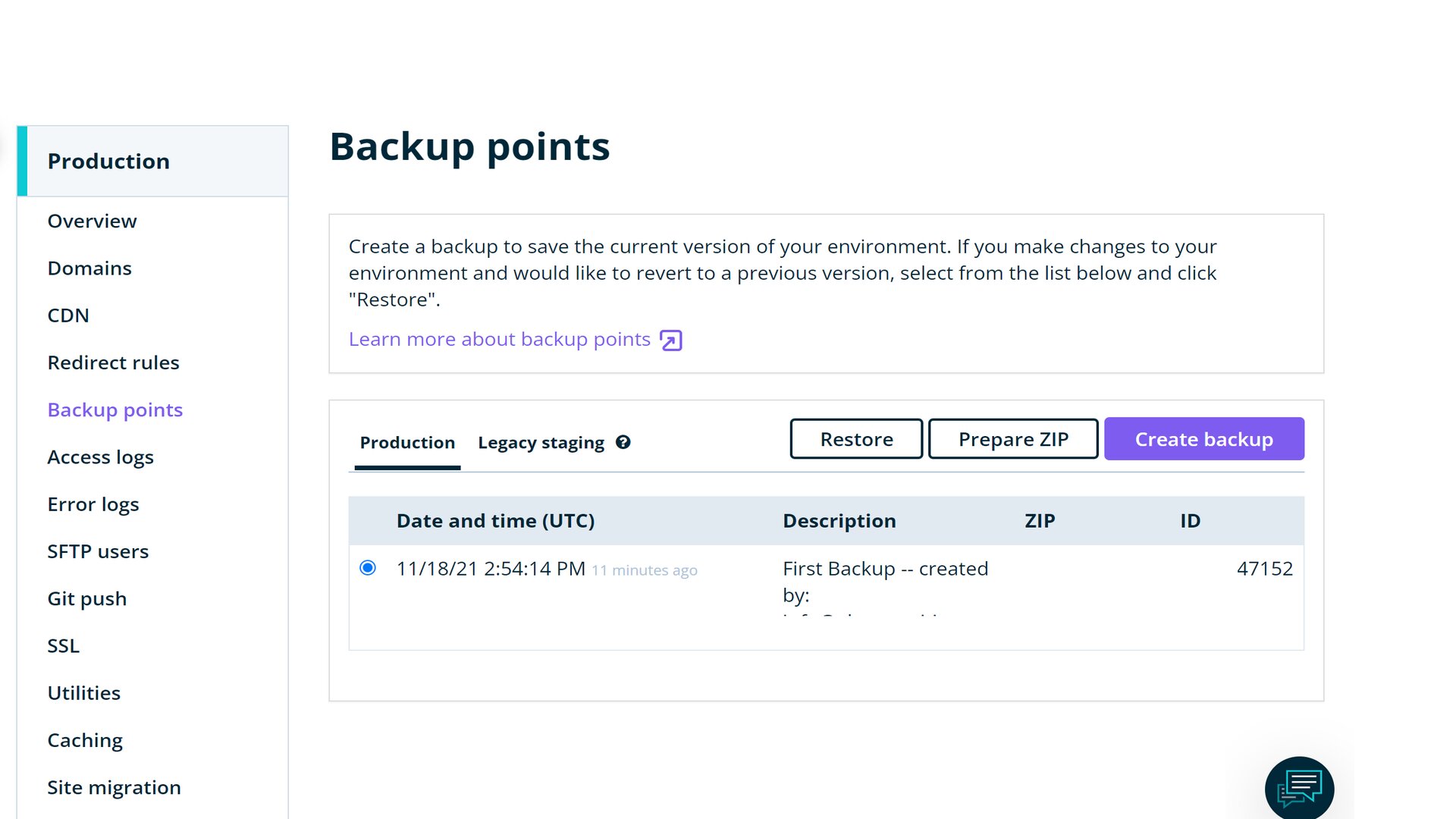1456x819 pixels.
Task: Select the 11/18/21 backup radio button
Action: pos(368,568)
